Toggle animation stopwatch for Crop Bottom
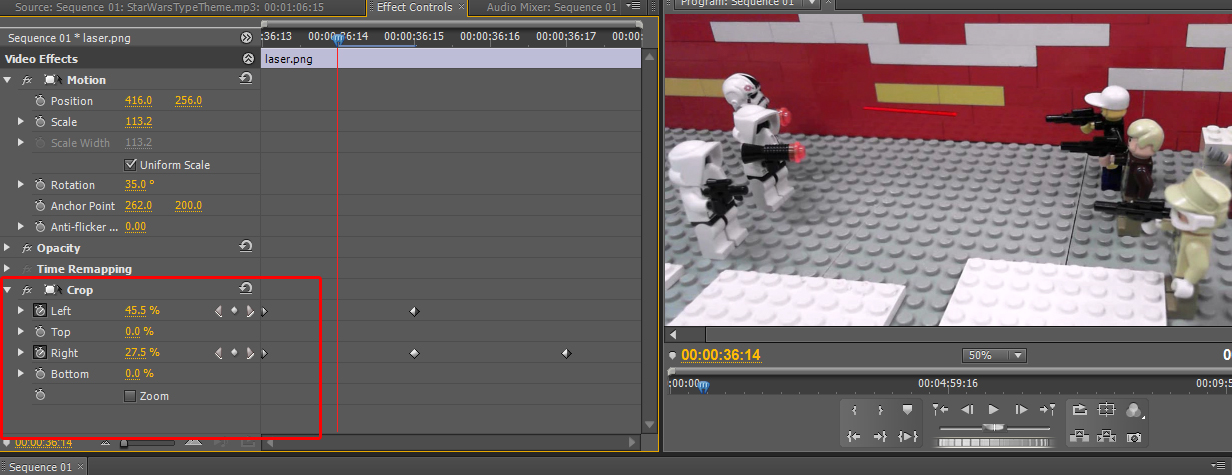The width and height of the screenshot is (1232, 475). pyautogui.click(x=40, y=374)
